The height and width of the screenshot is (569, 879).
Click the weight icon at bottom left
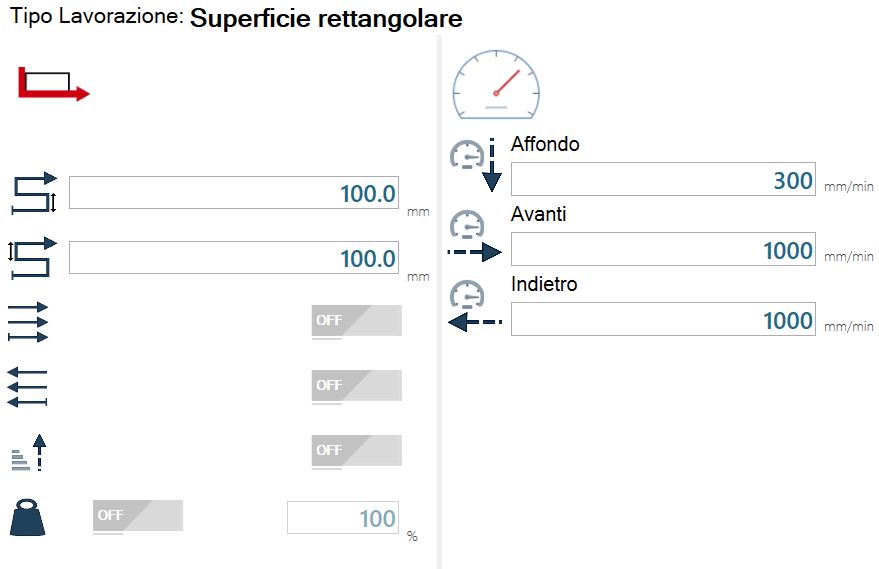point(27,517)
